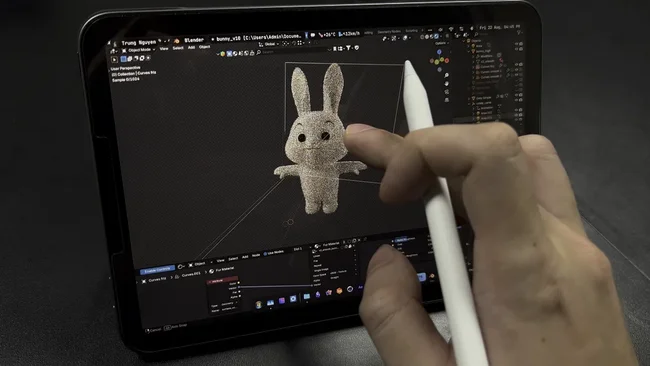Click the Blender logo icon in the top bar
650x366 pixels.
point(177,41)
